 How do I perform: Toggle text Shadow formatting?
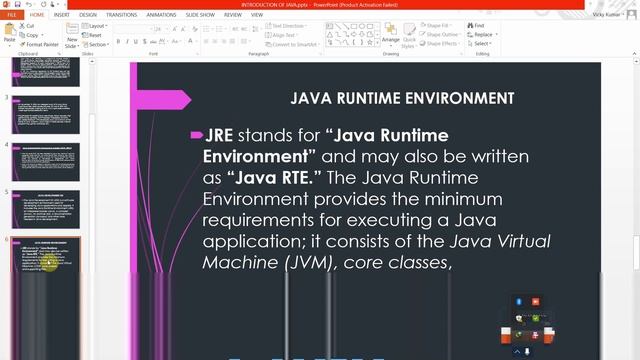pyautogui.click(x=144, y=41)
